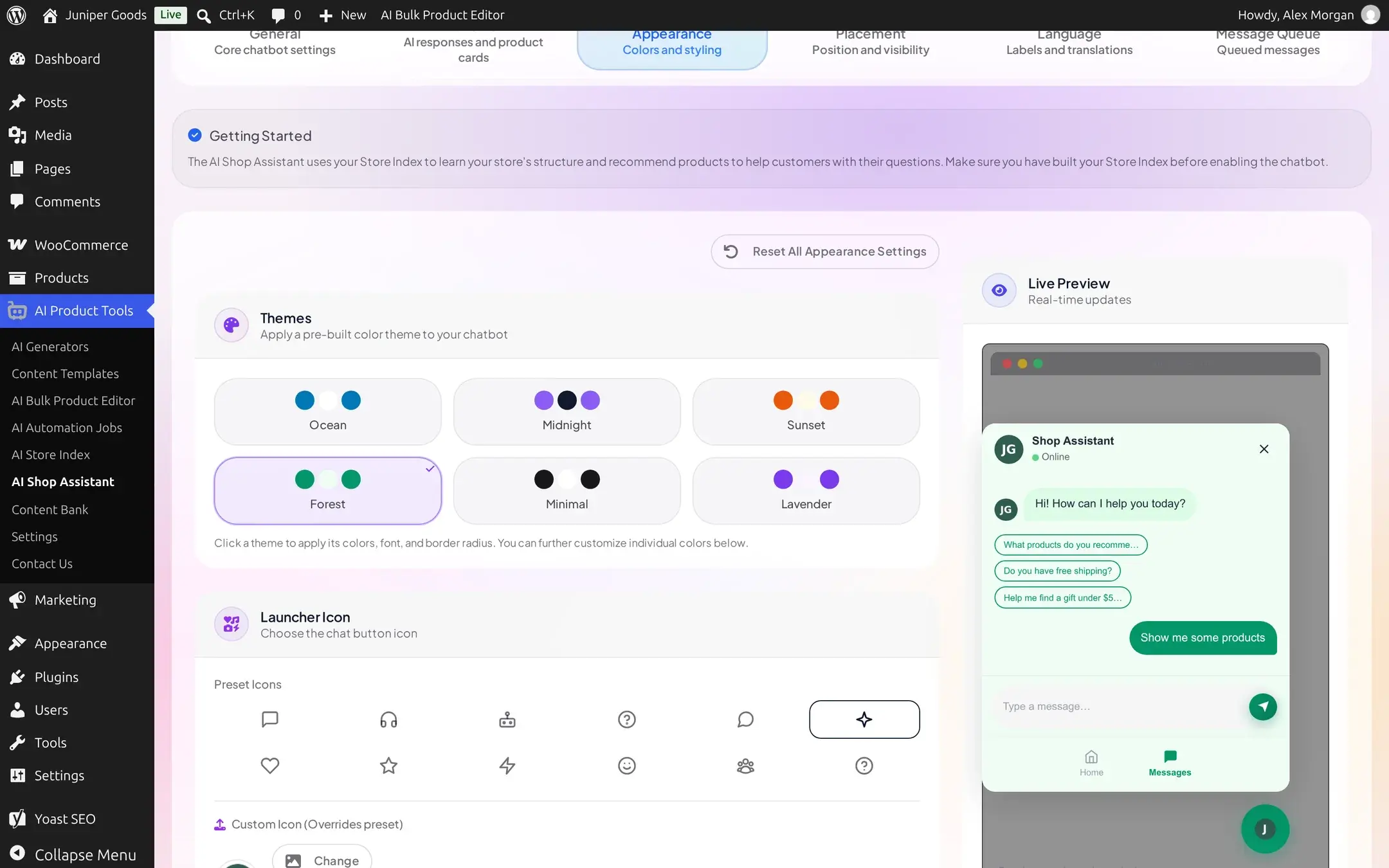Pick the heart preset launcher icon
The width and height of the screenshot is (1389, 868).
pyautogui.click(x=270, y=765)
